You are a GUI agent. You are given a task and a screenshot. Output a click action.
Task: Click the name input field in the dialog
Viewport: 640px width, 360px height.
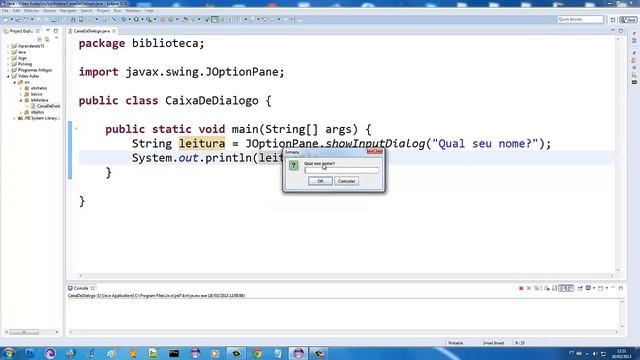tap(341, 171)
